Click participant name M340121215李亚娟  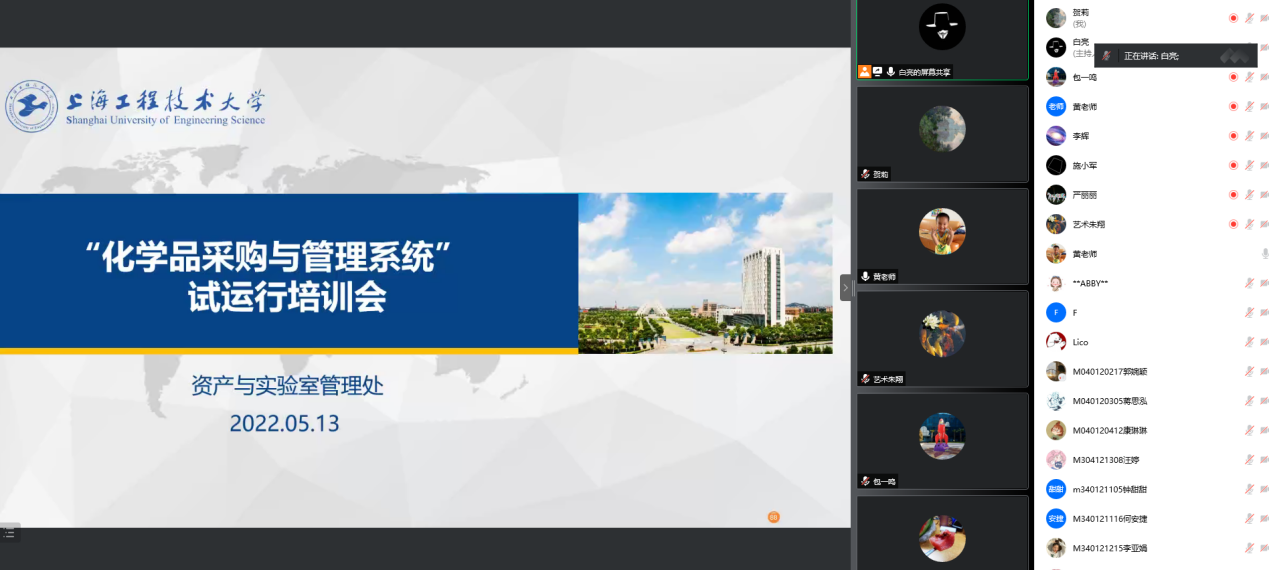[x=1110, y=548]
